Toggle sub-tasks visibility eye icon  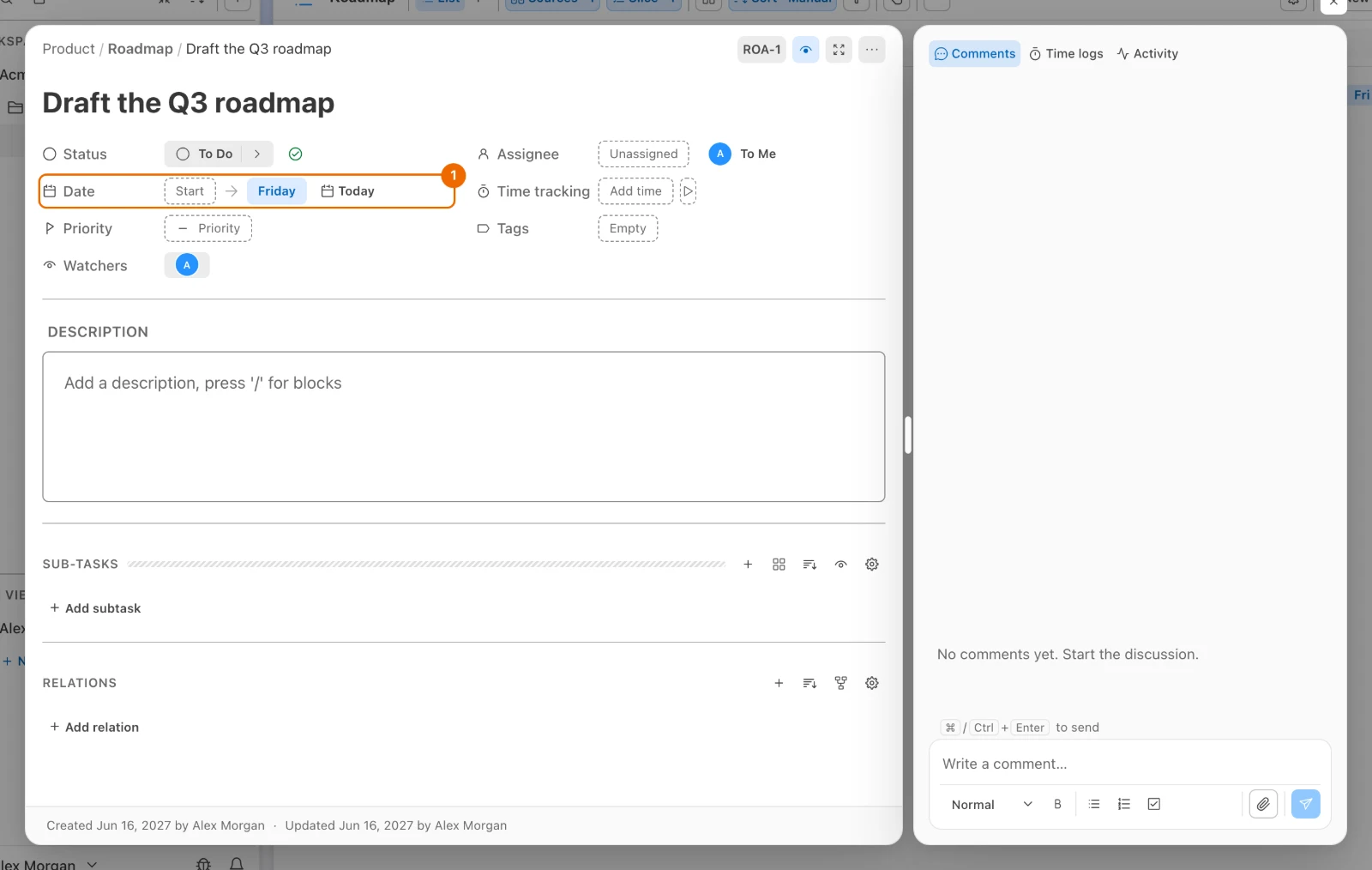pyautogui.click(x=841, y=565)
